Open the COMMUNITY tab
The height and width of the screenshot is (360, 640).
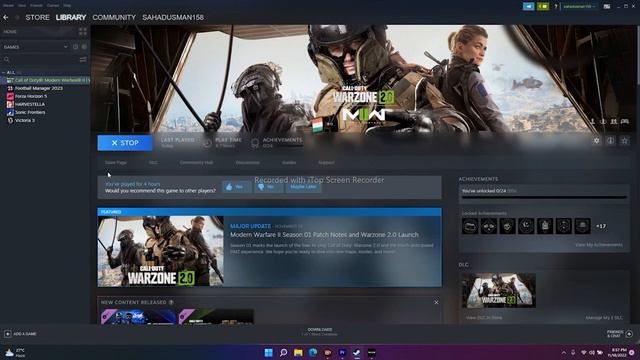pos(114,18)
